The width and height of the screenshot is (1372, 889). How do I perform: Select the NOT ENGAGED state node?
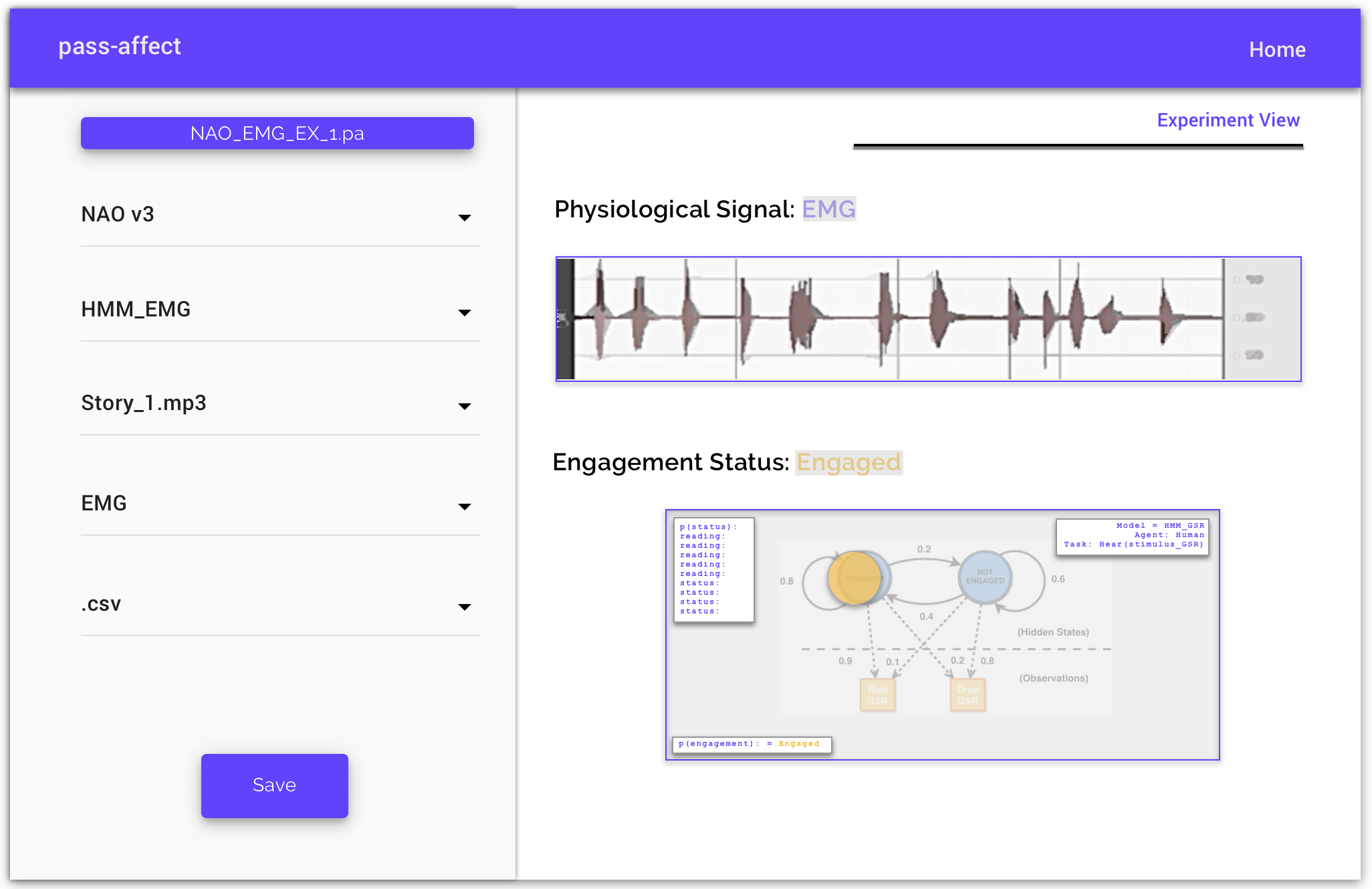coord(985,577)
